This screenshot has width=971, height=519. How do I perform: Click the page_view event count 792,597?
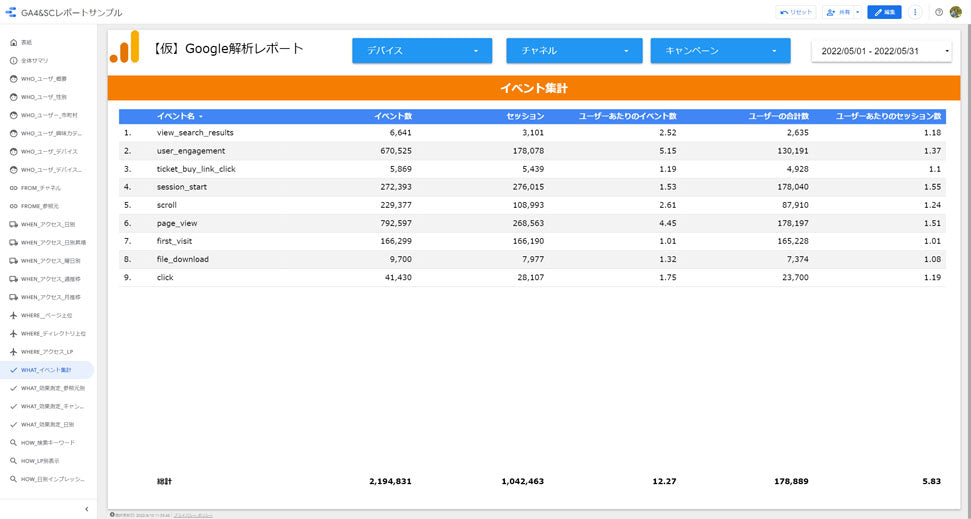coord(394,224)
